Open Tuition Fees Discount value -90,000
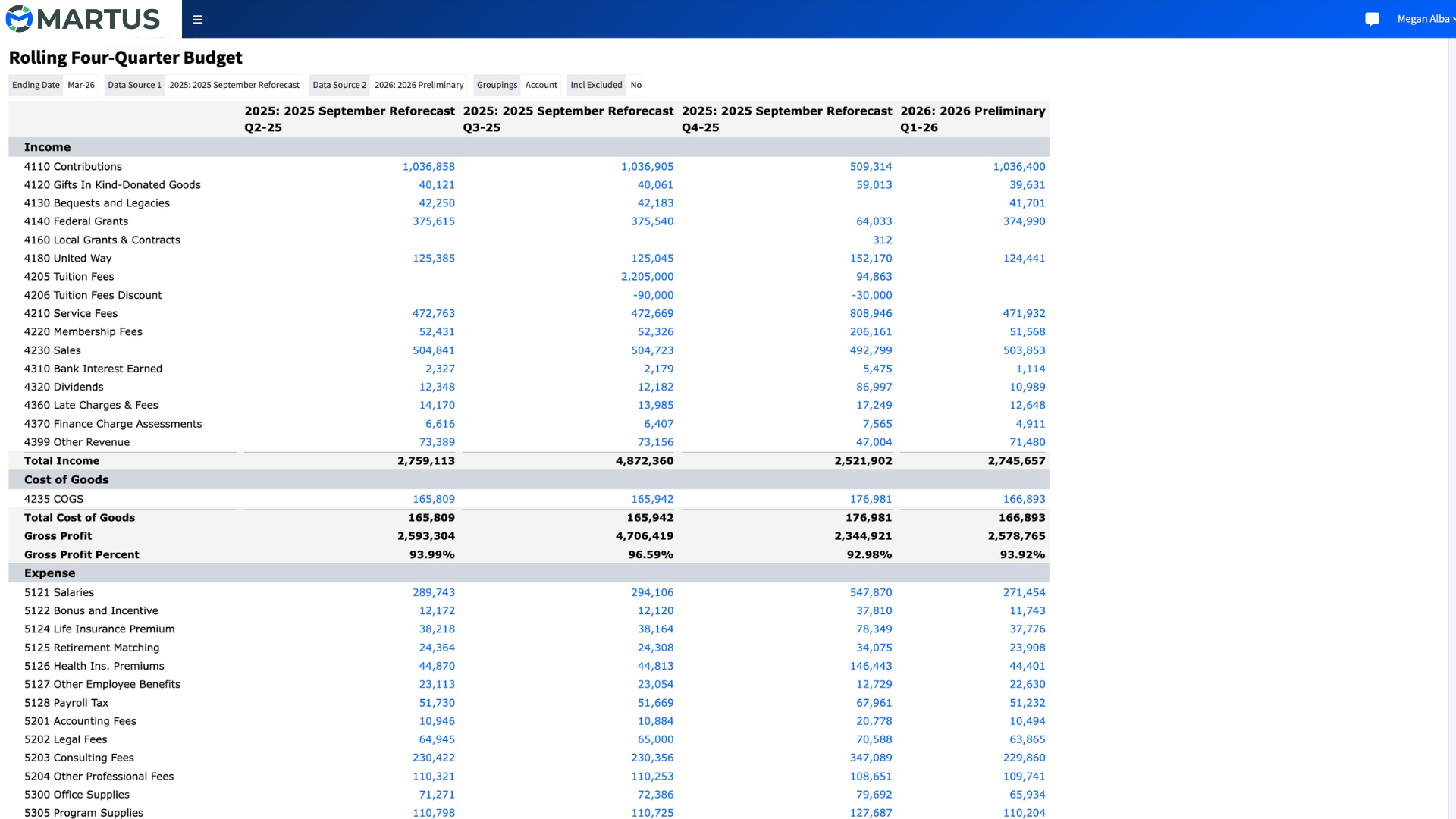The image size is (1456, 819). click(x=653, y=295)
